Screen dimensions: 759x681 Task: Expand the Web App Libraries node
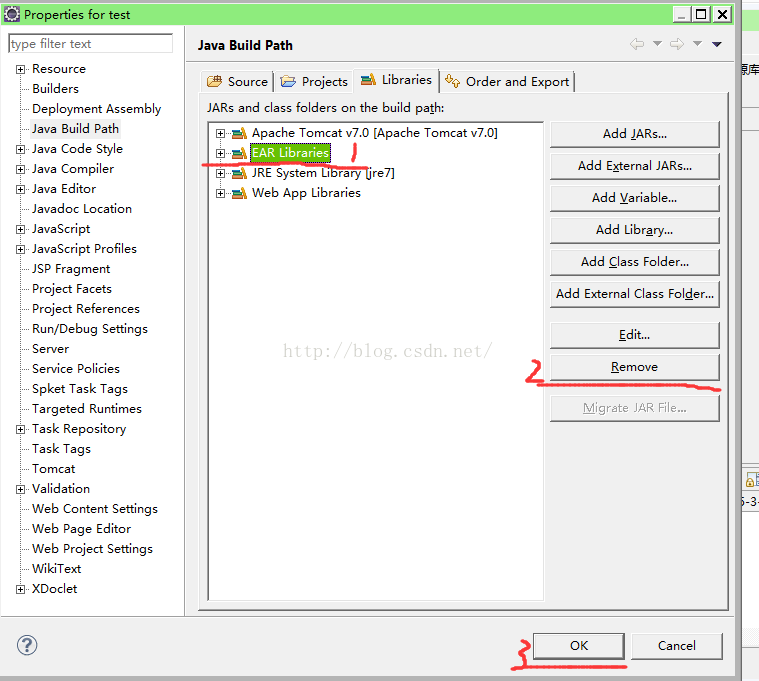tap(220, 194)
